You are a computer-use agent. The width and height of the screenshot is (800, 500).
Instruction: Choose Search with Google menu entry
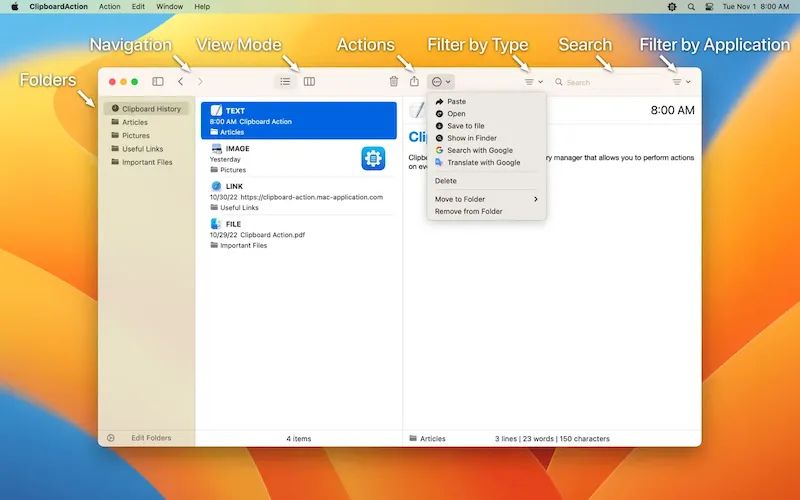pyautogui.click(x=487, y=151)
